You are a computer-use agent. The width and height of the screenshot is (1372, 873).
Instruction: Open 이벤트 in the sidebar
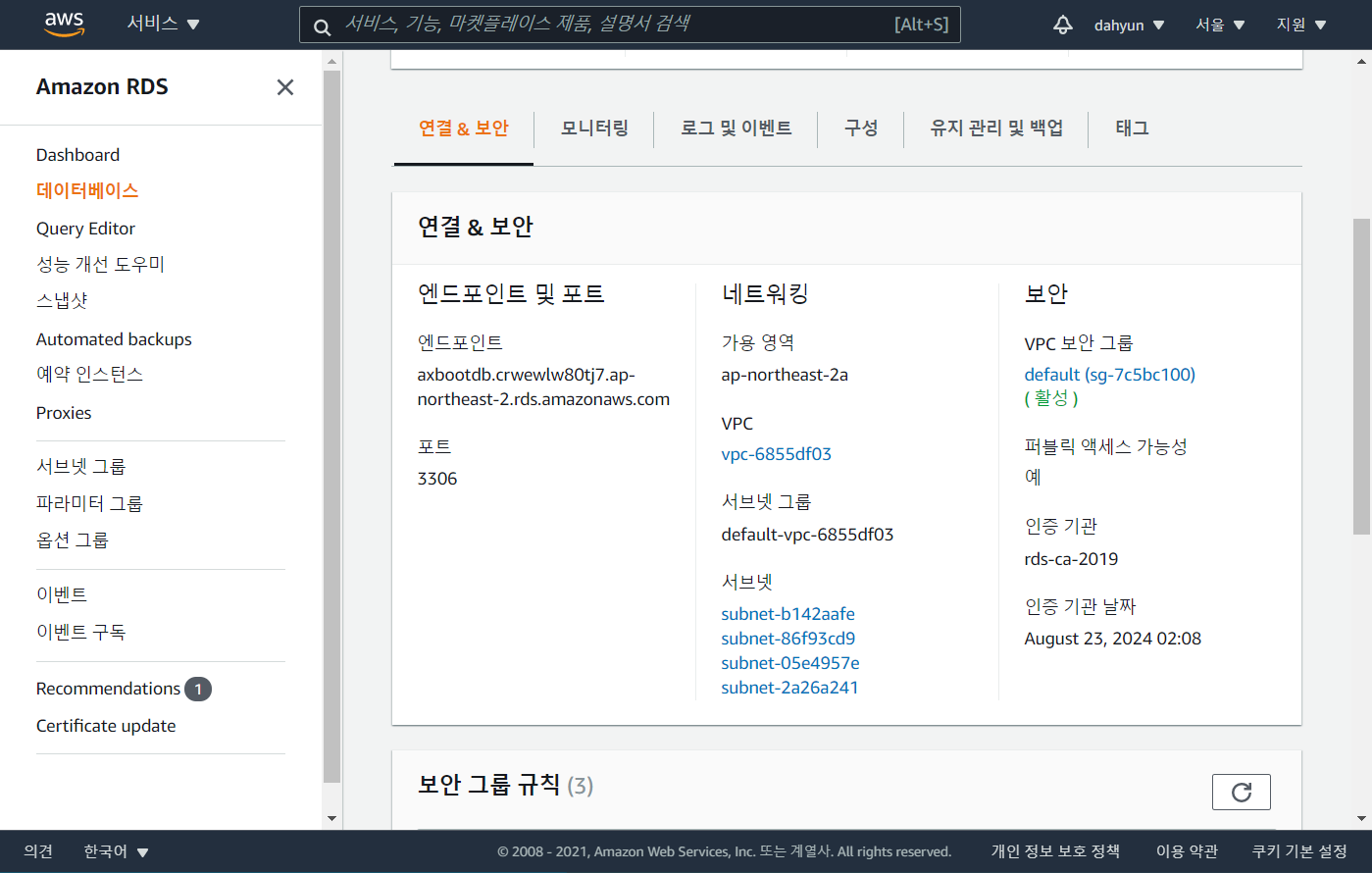point(62,595)
